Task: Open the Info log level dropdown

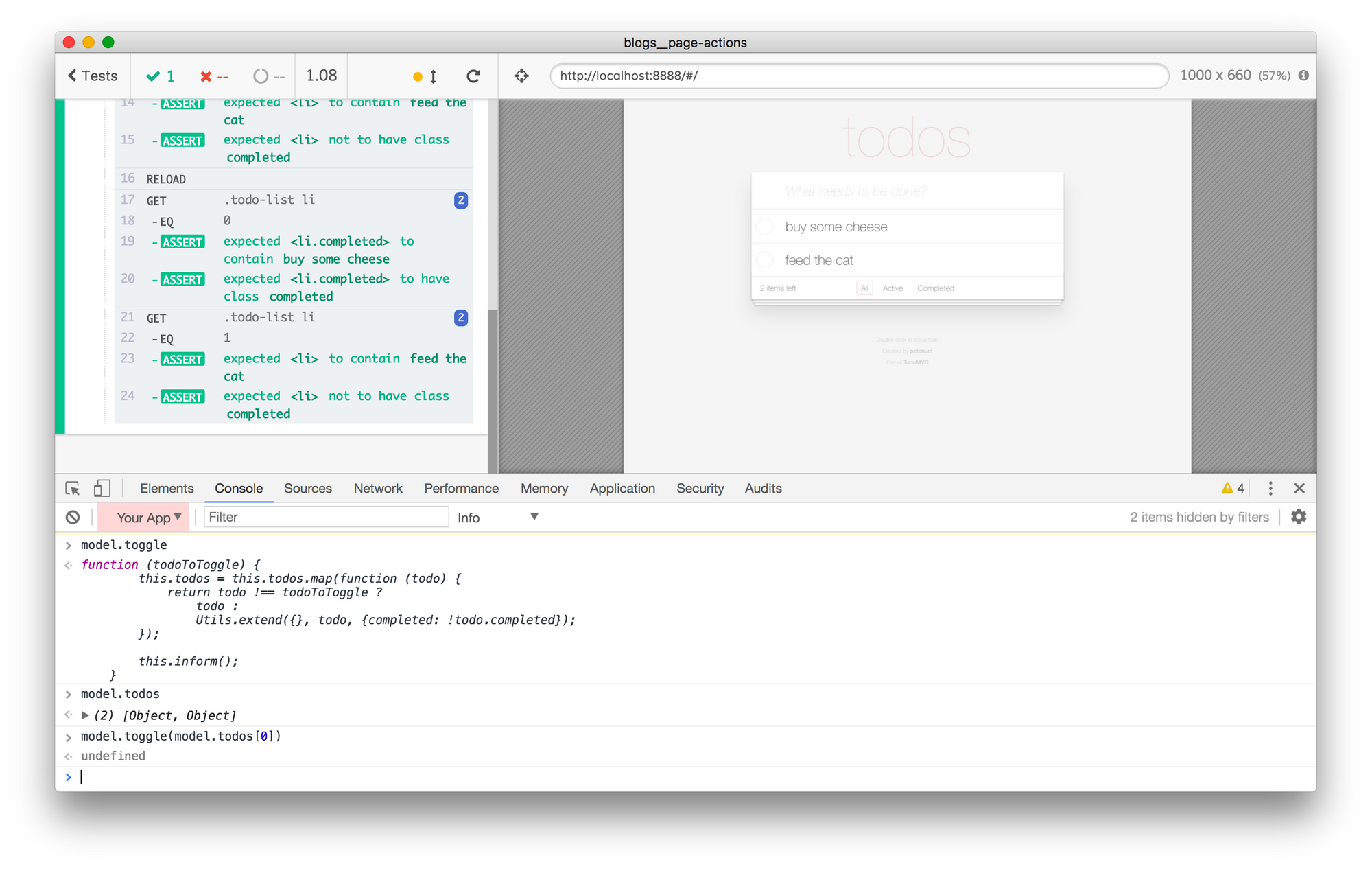Action: pos(497,518)
